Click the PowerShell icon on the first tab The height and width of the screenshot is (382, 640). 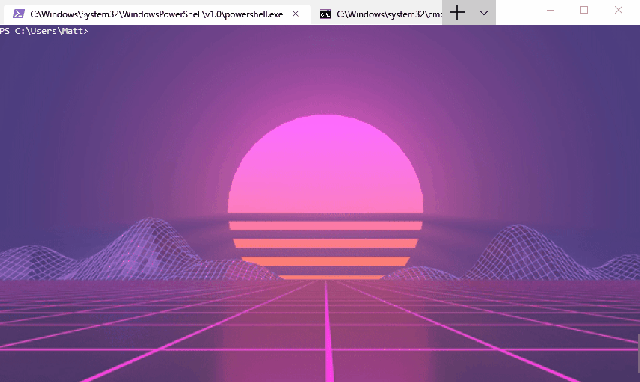coord(18,14)
